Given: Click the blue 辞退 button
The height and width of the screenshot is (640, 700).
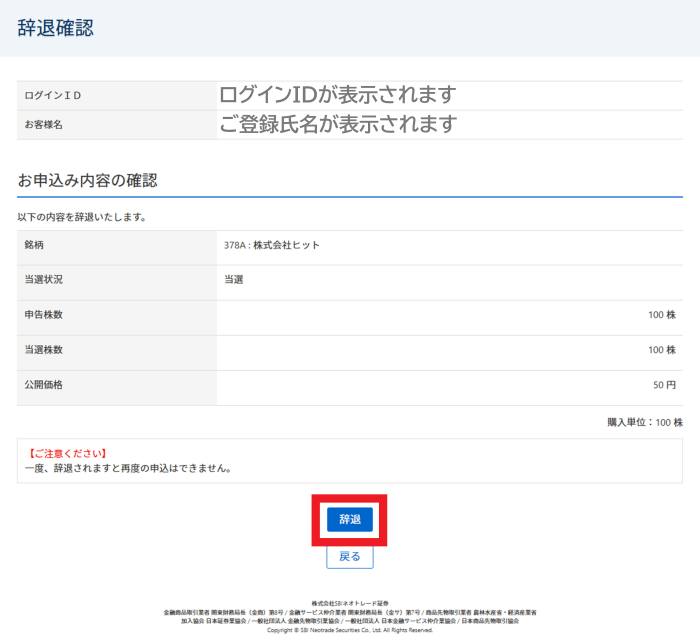Looking at the screenshot, I should [349, 519].
